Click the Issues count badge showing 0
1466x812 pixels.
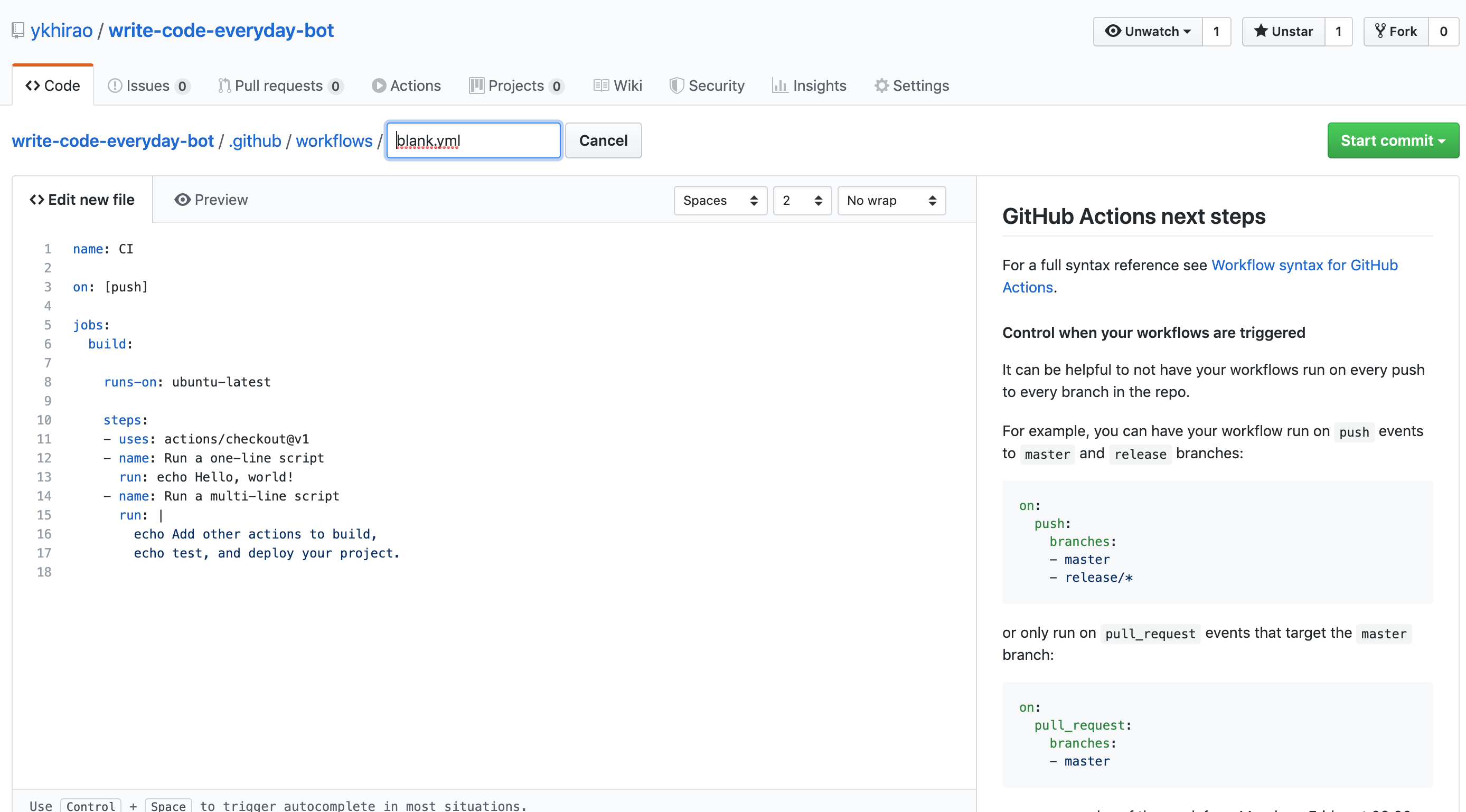tap(182, 86)
